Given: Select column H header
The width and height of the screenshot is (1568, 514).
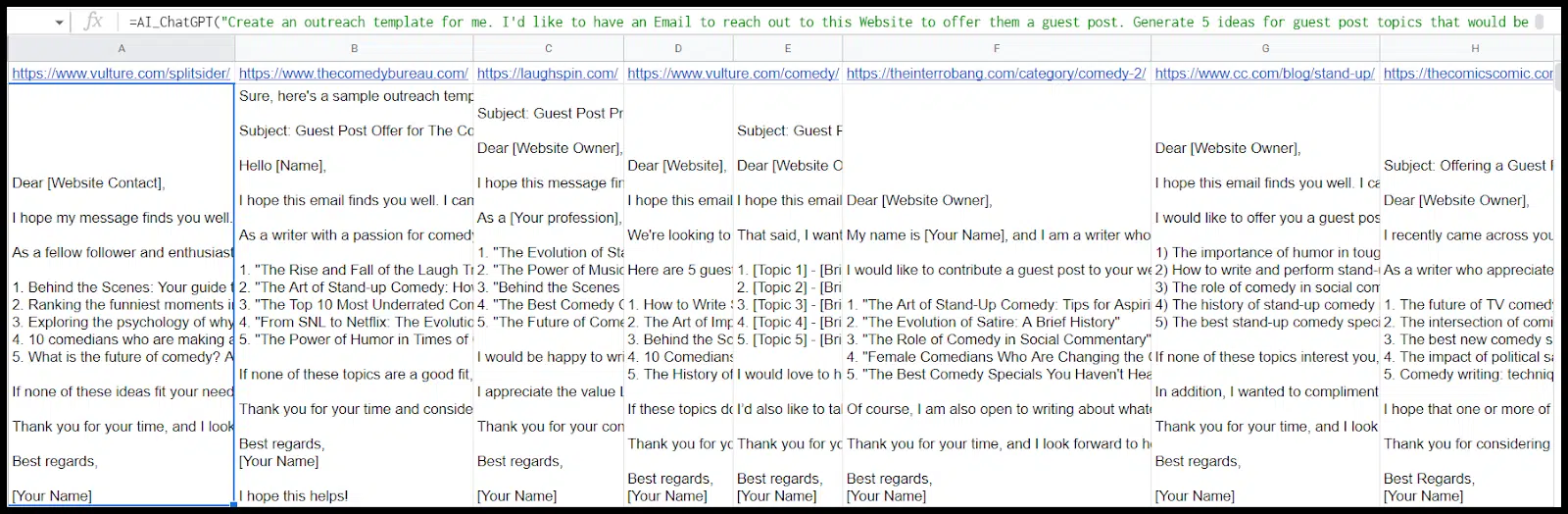Looking at the screenshot, I should click(x=1475, y=48).
